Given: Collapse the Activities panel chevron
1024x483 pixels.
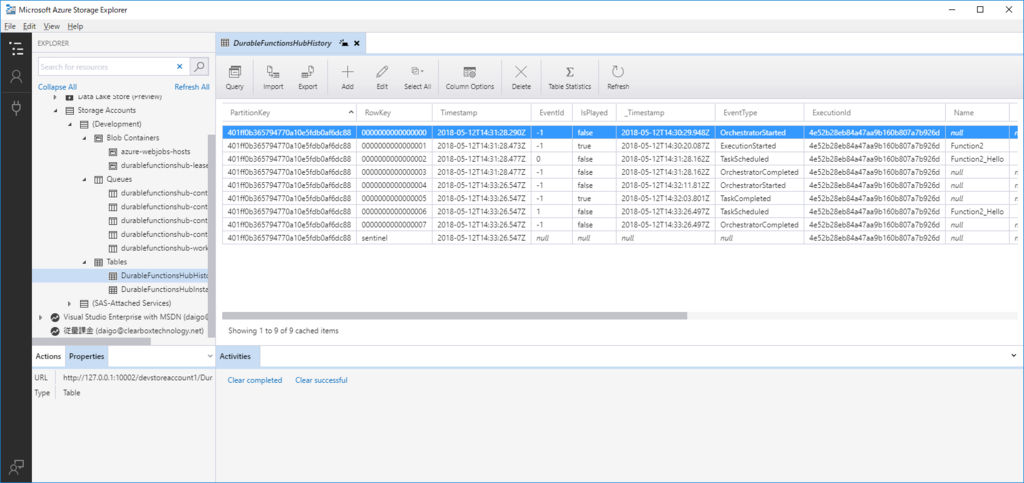Looking at the screenshot, I should 1014,356.
